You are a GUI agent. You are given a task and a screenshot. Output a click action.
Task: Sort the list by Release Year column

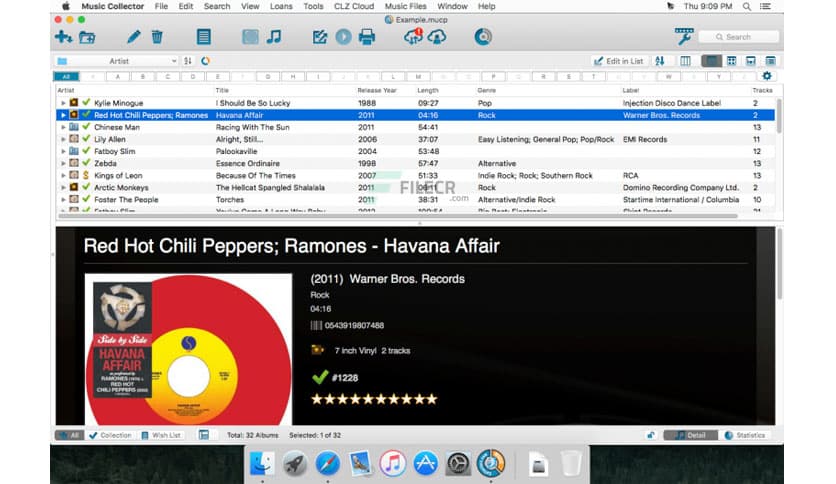click(377, 91)
